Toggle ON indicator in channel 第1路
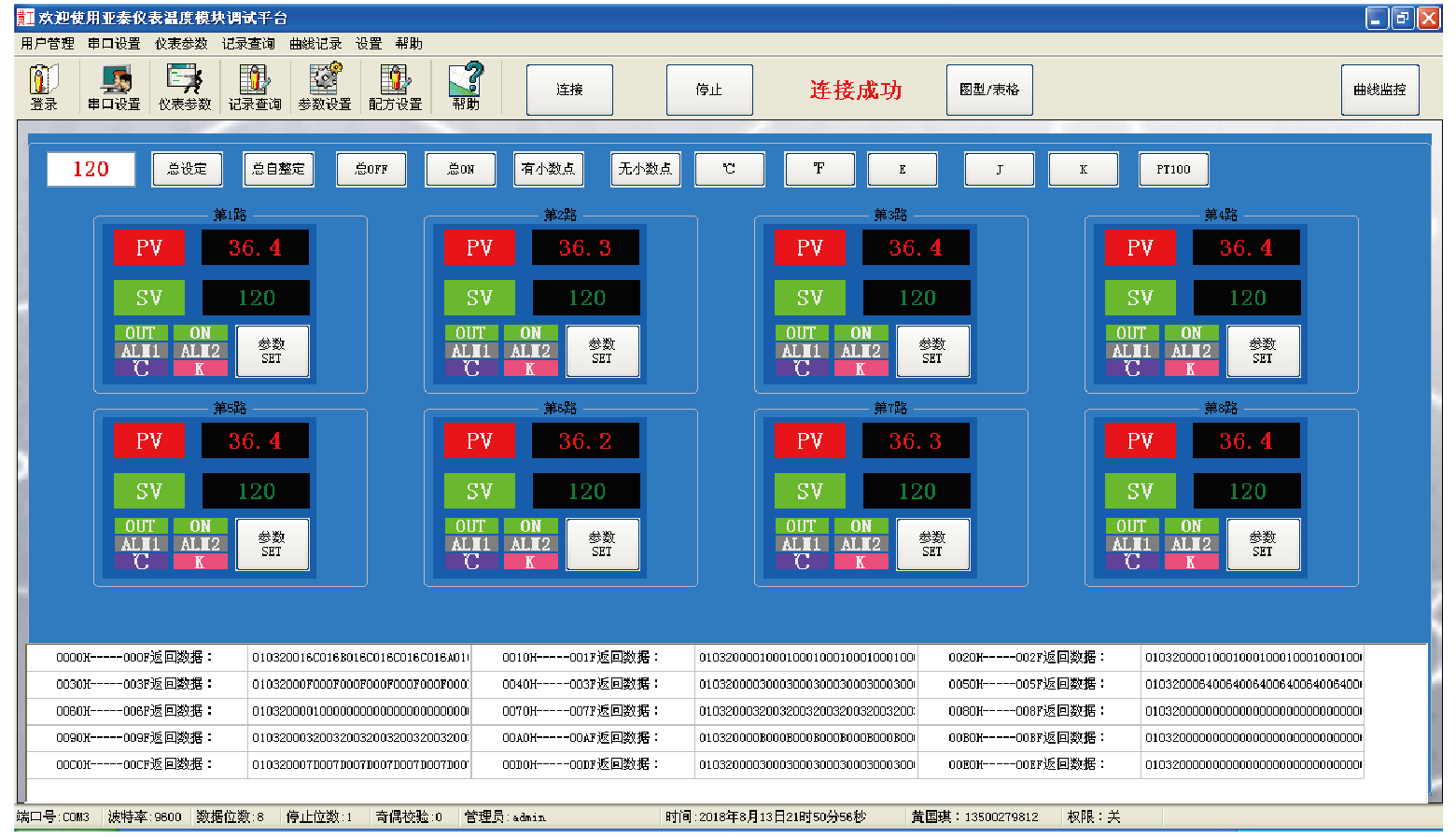The width and height of the screenshot is (1456, 837). (x=201, y=333)
